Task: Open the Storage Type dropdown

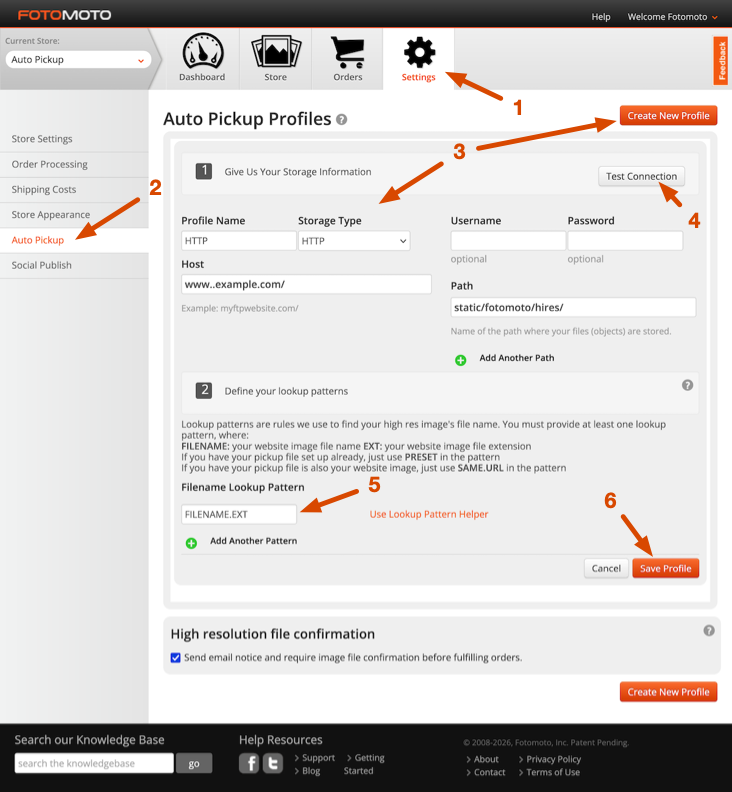Action: tap(354, 241)
